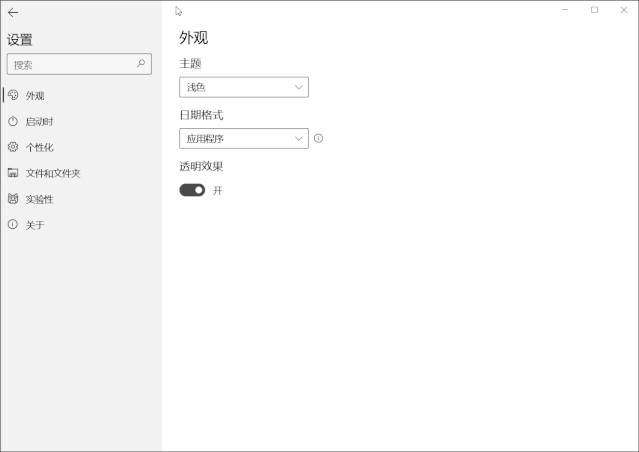Image resolution: width=639 pixels, height=452 pixels.
Task: Go to 个性化 settings page
Action: [x=81, y=147]
